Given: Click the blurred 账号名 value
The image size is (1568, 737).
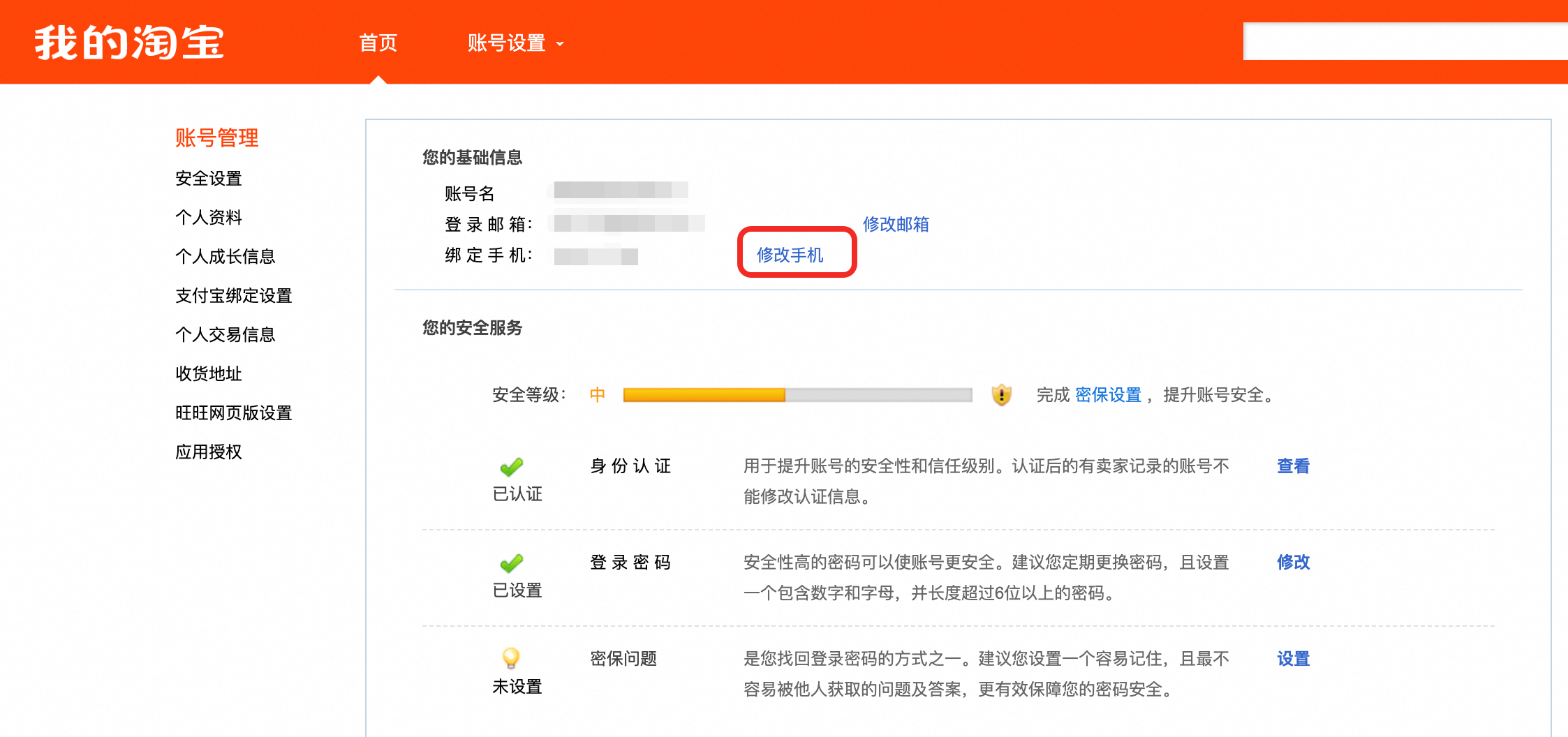Looking at the screenshot, I should [621, 190].
